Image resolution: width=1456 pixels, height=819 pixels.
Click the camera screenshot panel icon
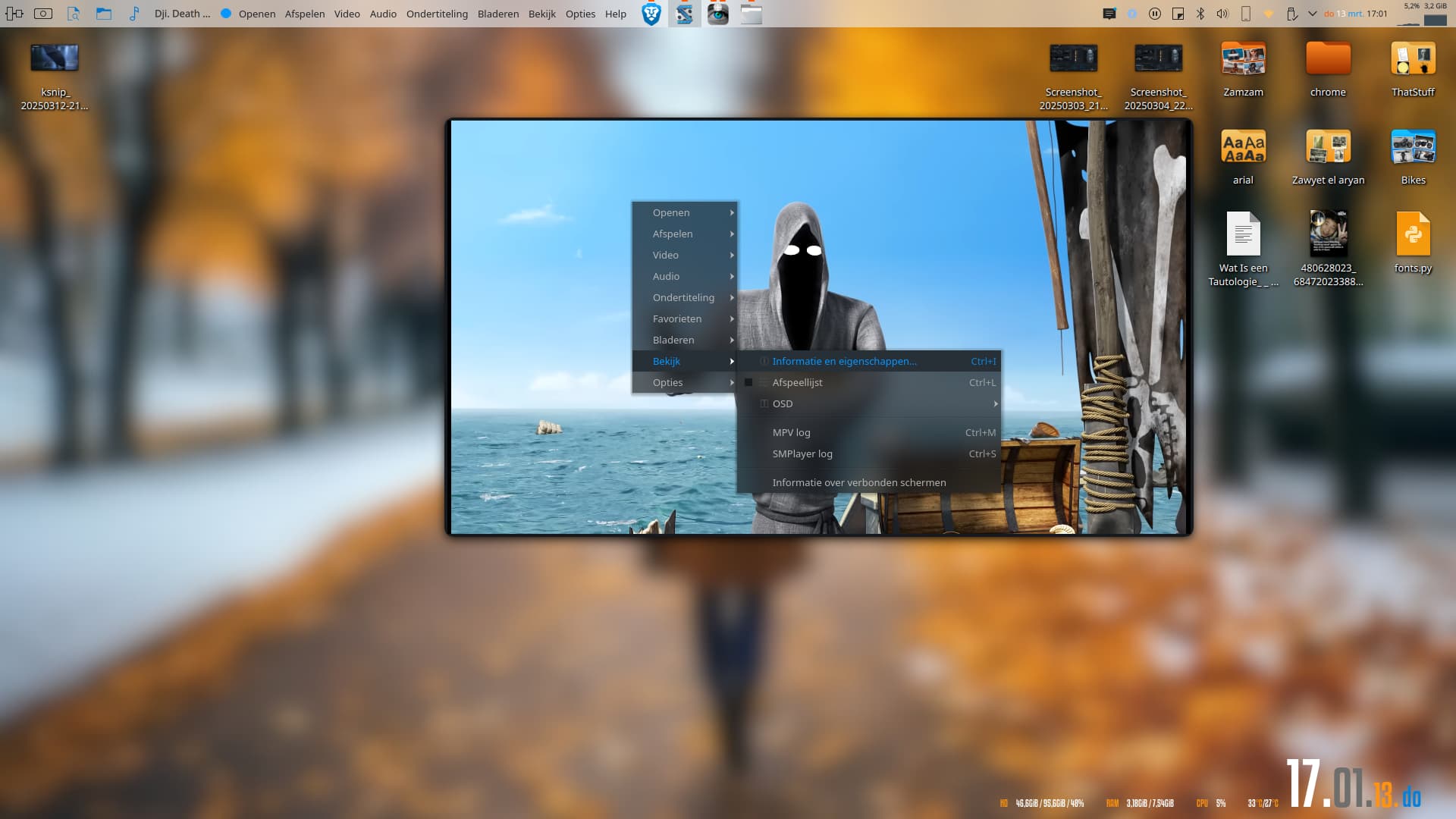point(43,14)
